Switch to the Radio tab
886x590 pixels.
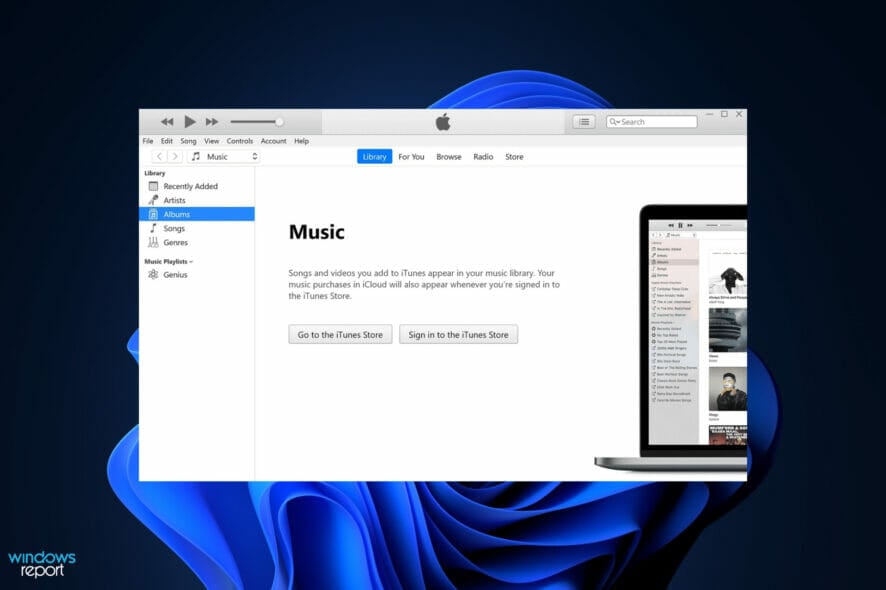483,157
